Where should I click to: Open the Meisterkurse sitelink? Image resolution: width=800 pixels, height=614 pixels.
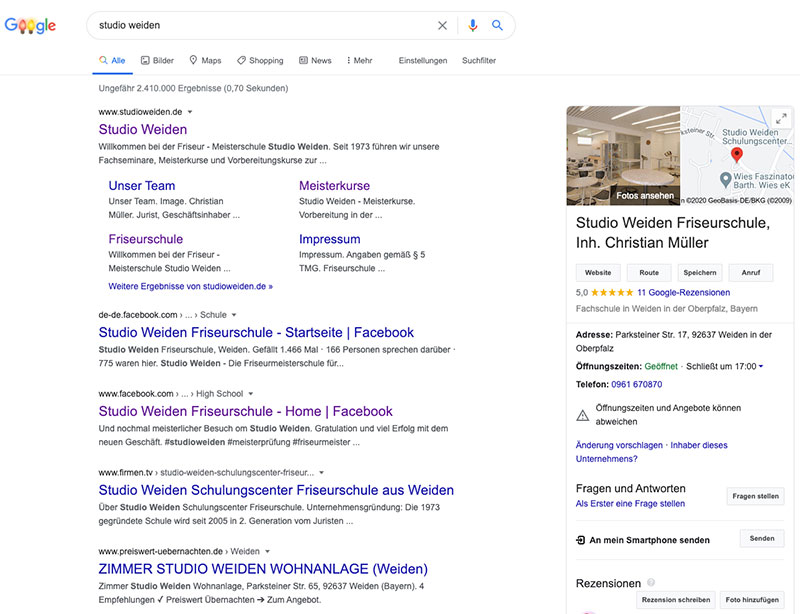pyautogui.click(x=334, y=186)
